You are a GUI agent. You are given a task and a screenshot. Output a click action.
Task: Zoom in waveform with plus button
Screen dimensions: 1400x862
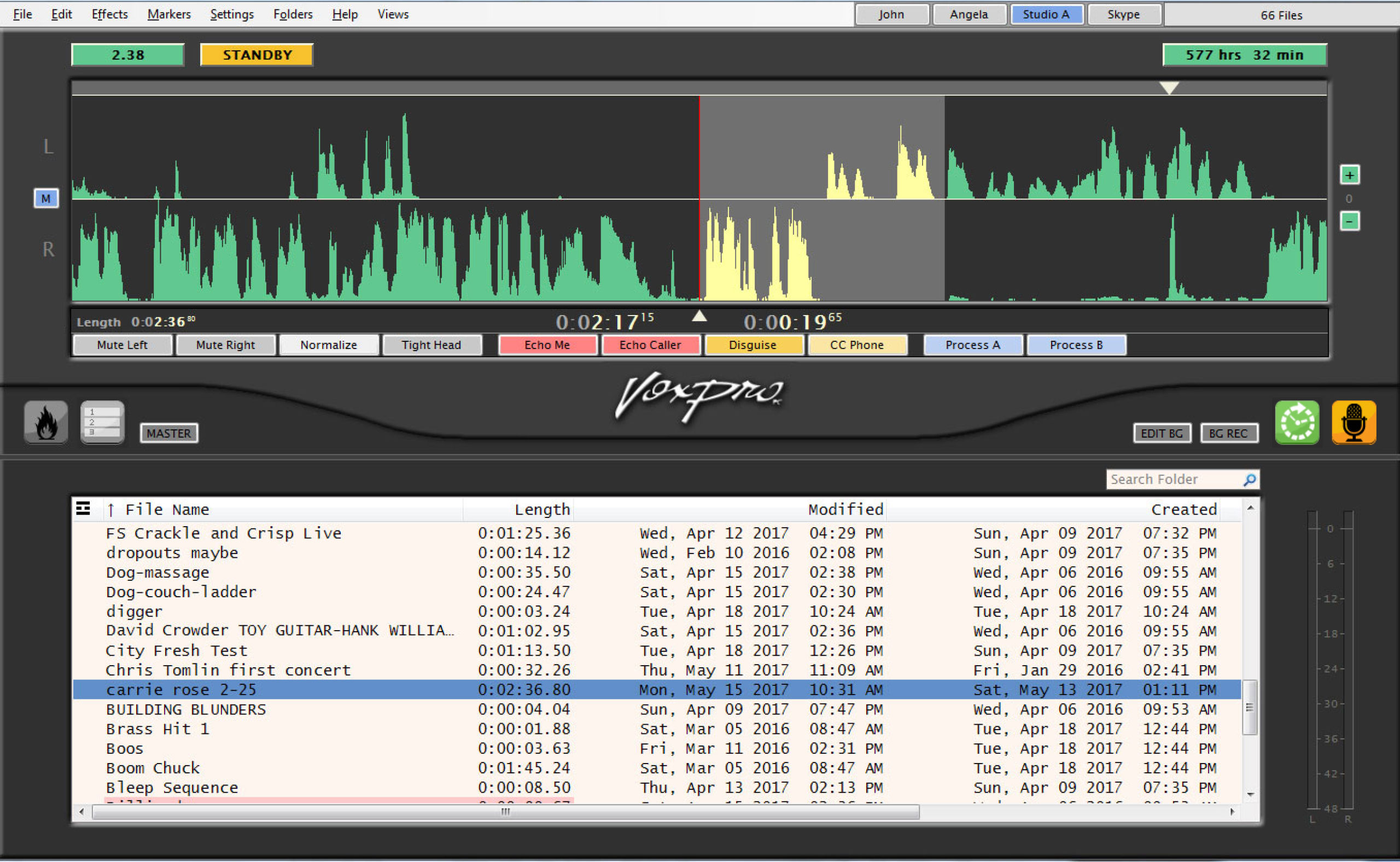1349,175
